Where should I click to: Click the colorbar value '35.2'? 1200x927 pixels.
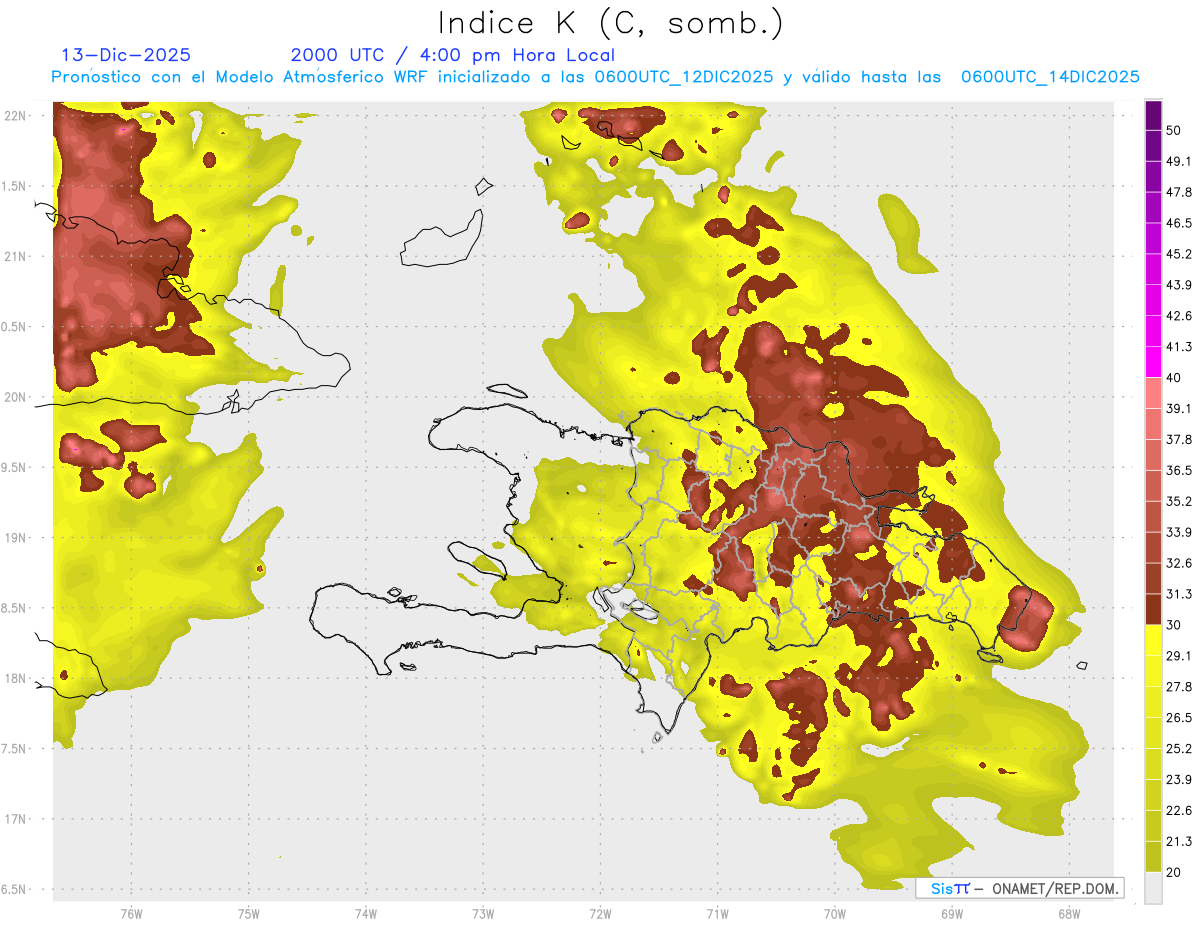[1179, 501]
